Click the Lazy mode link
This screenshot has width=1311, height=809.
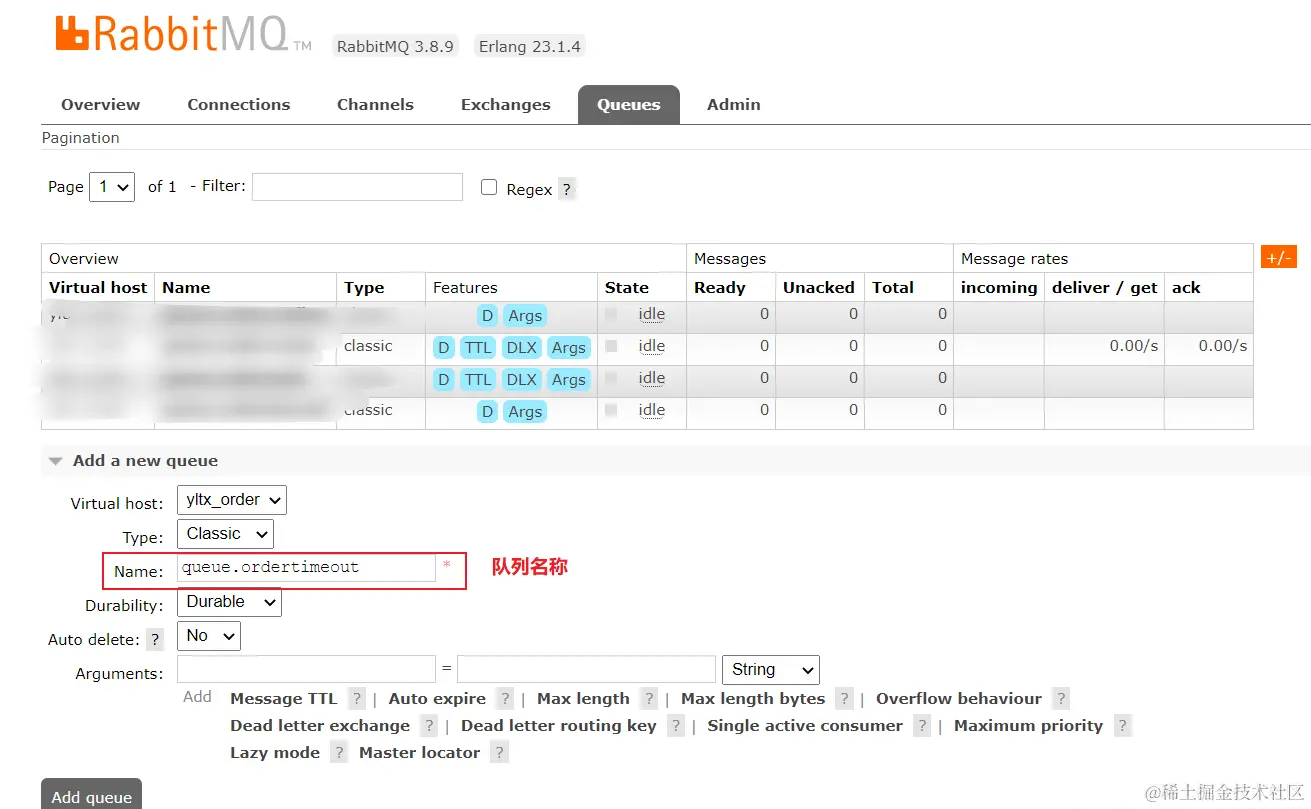point(275,753)
